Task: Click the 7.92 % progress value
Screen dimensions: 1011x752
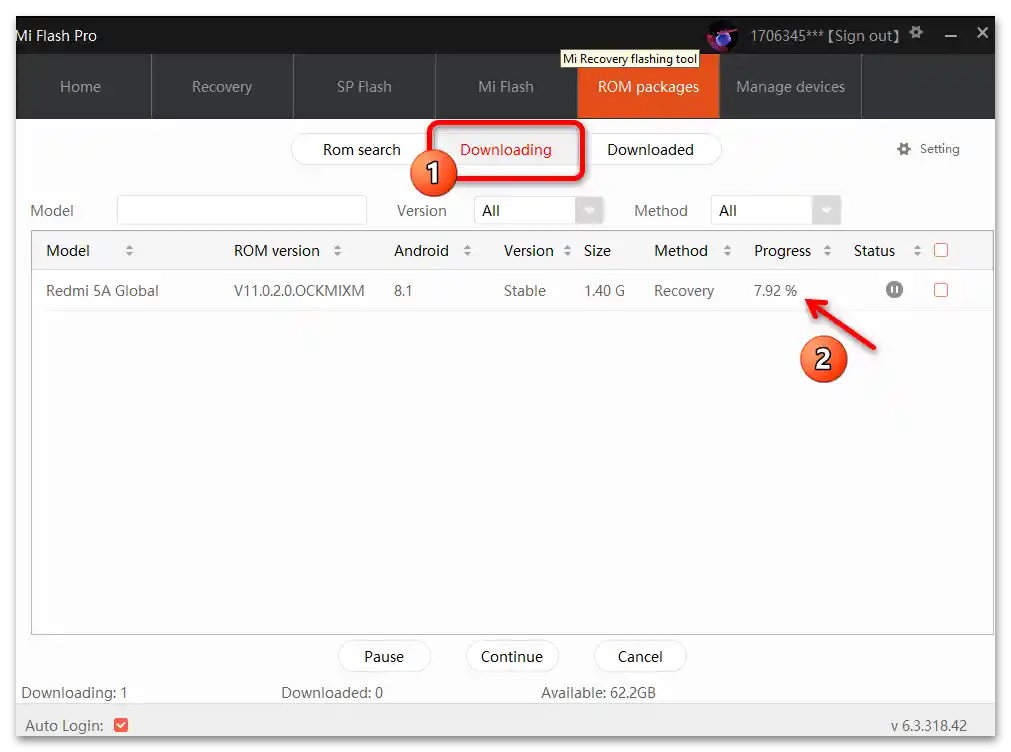Action: point(775,291)
